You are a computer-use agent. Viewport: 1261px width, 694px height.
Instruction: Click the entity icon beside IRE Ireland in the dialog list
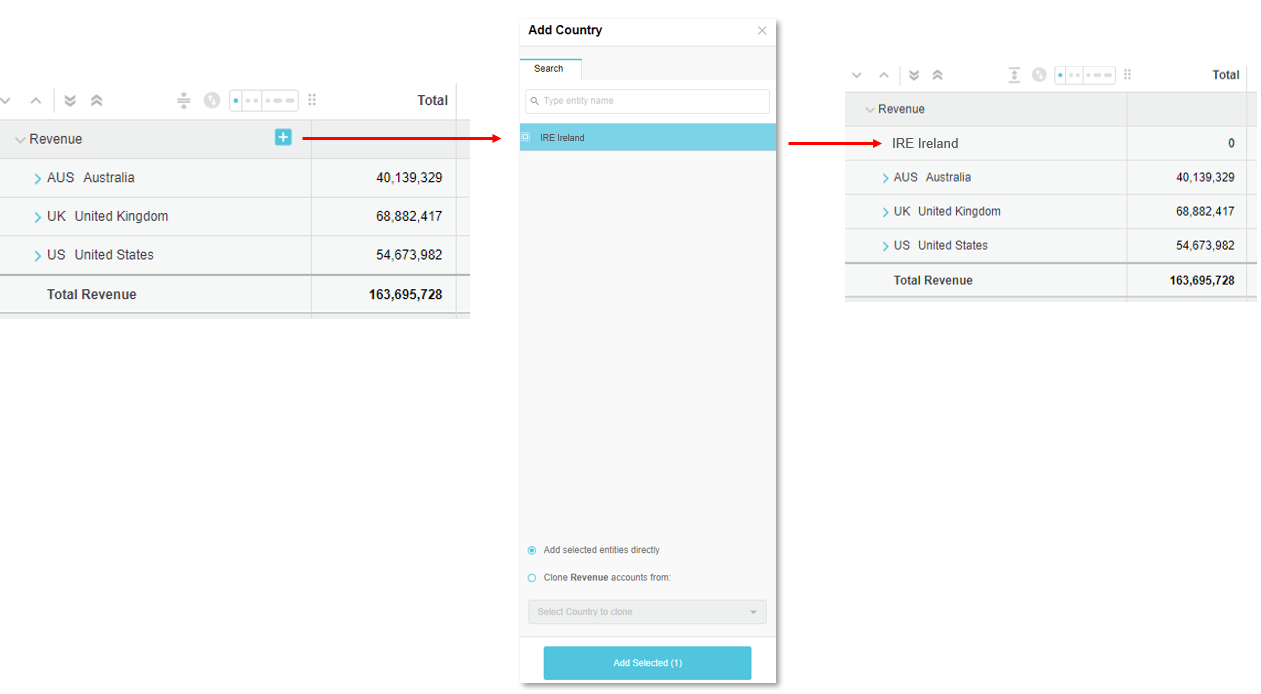click(526, 137)
